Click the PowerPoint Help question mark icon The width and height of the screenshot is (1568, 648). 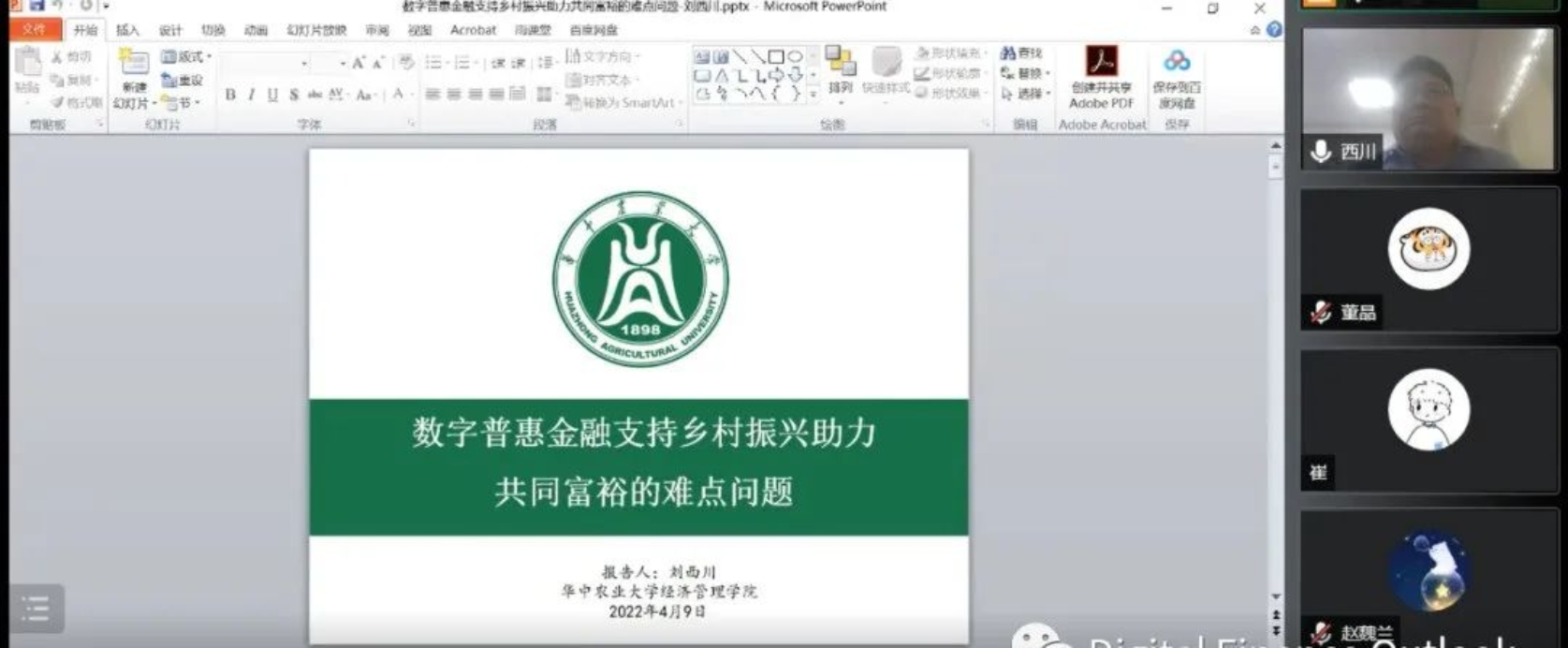pos(1274,30)
